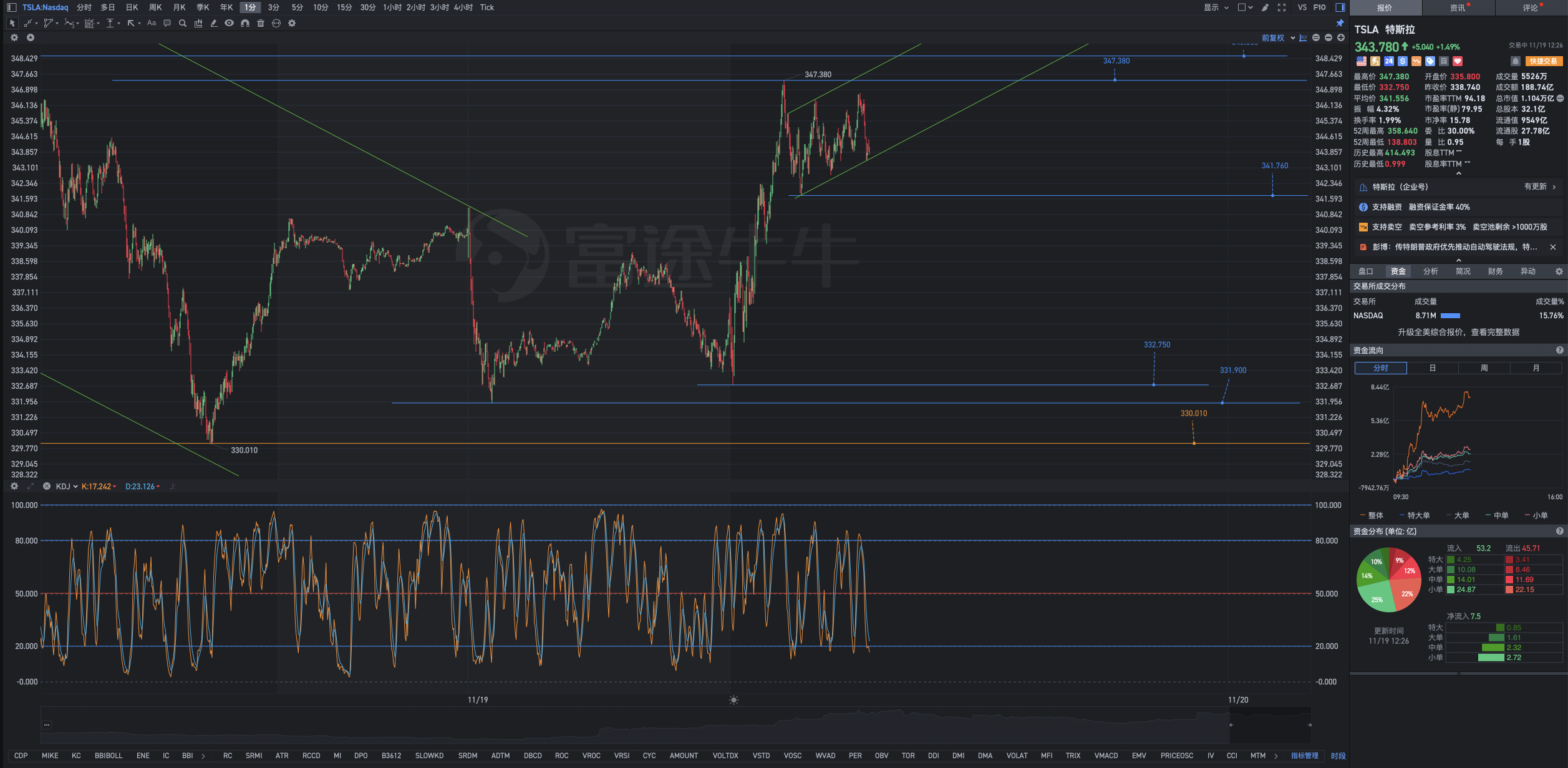Select the 周 weekly capital flow option
Viewport: 1568px width, 768px height.
tap(1484, 368)
